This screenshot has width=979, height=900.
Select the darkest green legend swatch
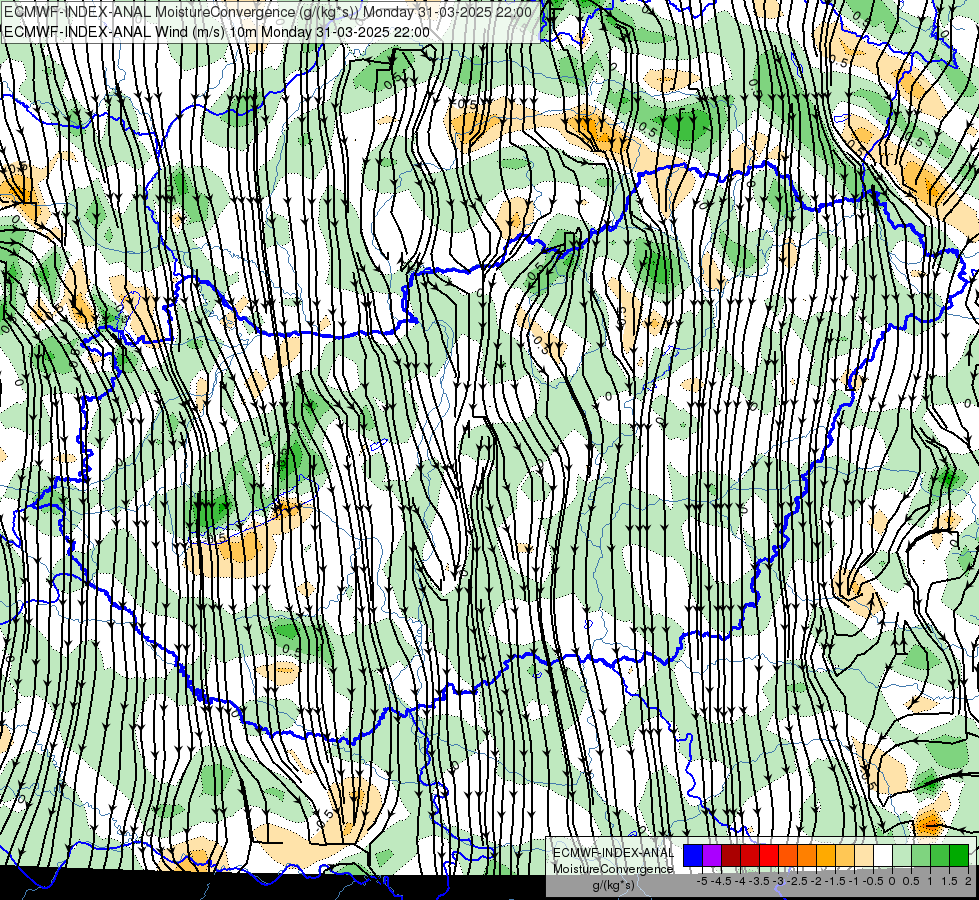click(959, 855)
